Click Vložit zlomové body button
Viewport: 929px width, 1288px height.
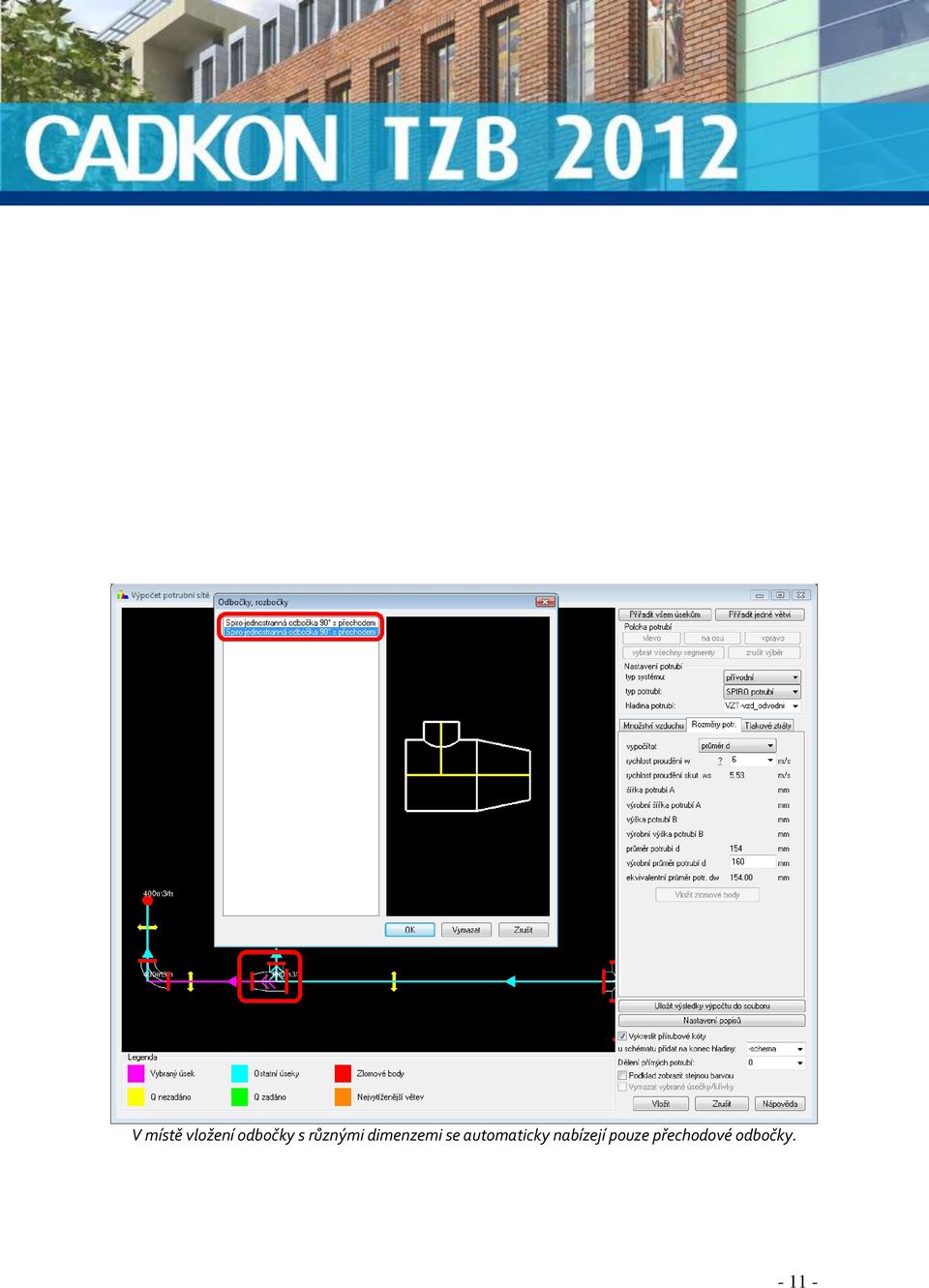707,895
